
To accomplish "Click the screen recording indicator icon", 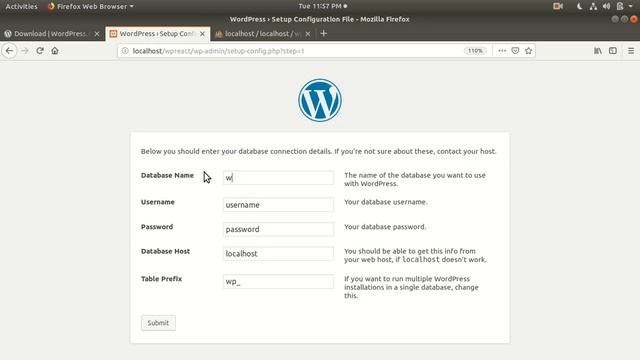I will point(558,6).
